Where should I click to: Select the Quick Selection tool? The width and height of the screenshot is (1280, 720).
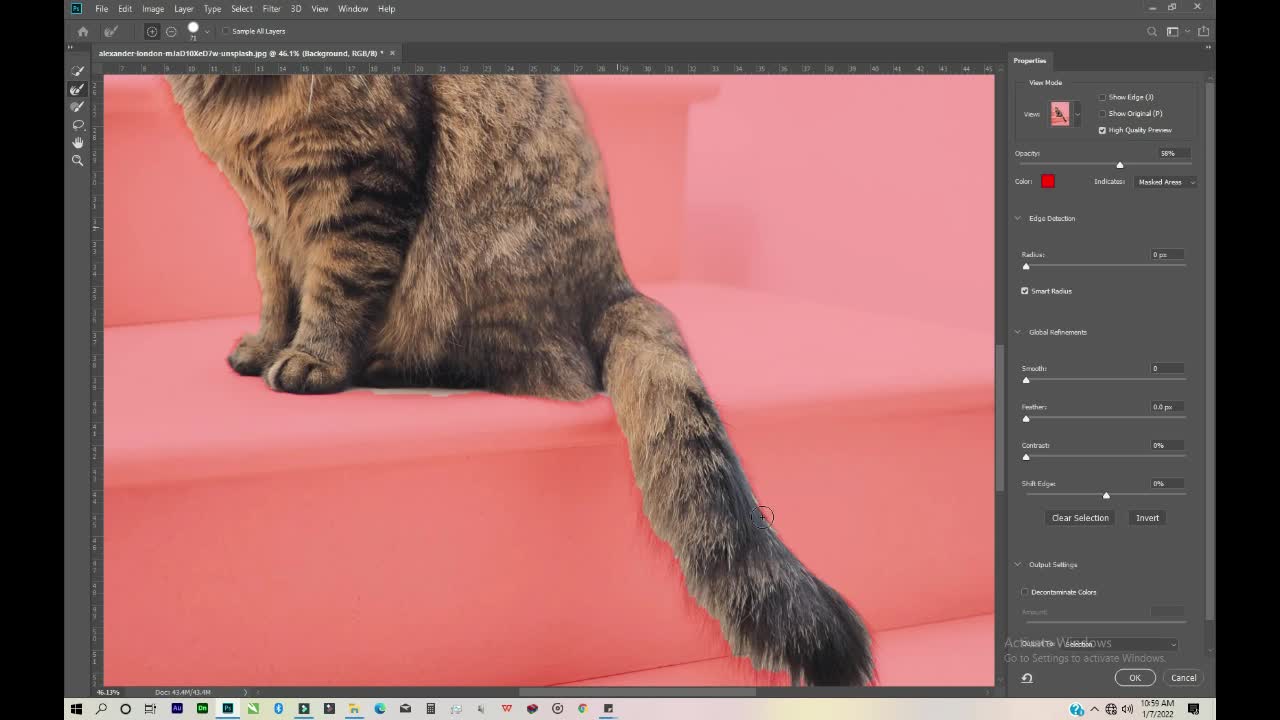click(78, 71)
